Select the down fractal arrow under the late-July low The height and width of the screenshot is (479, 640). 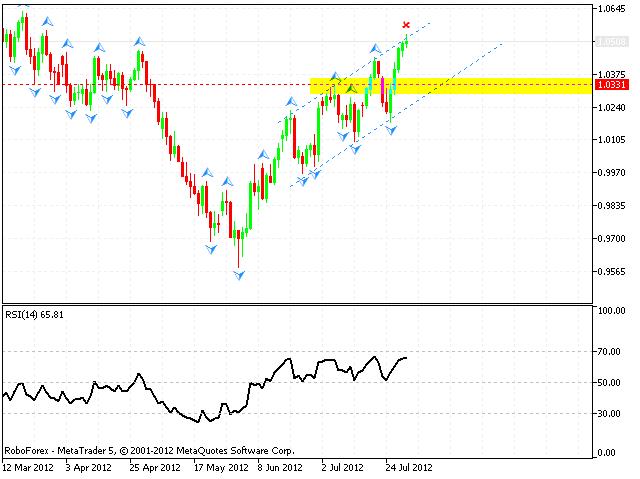(391, 131)
